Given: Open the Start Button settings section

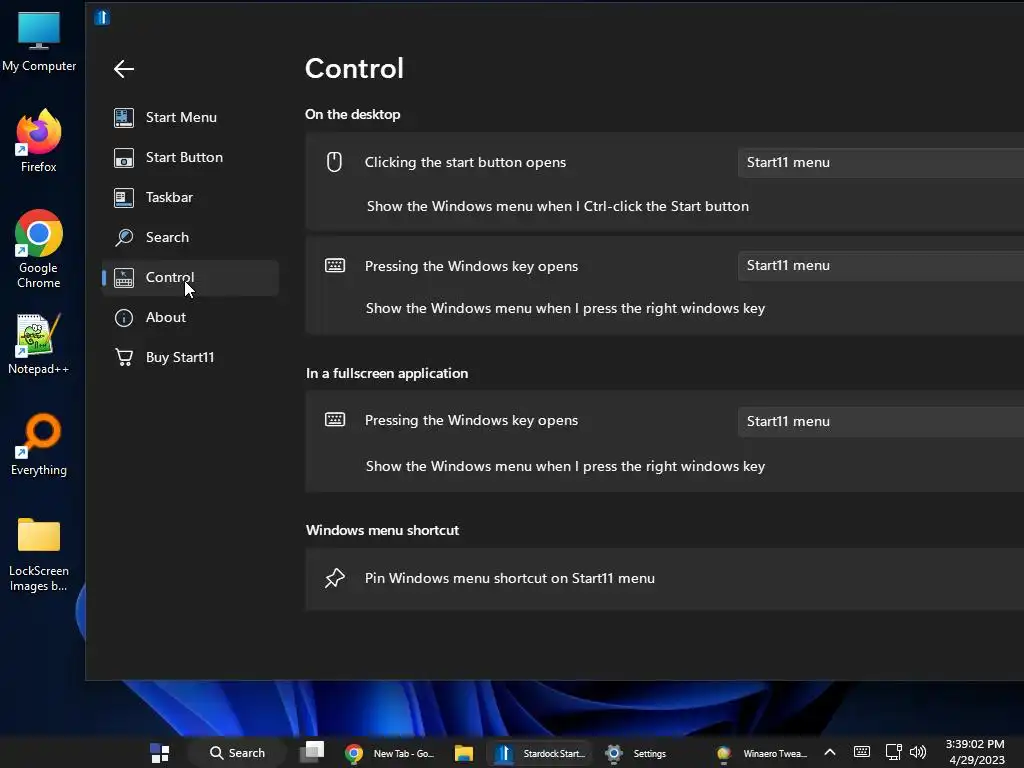Looking at the screenshot, I should point(190,157).
